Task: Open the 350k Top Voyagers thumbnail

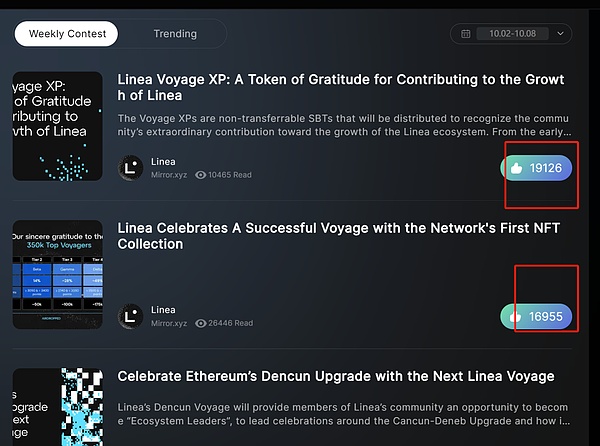Action: click(57, 275)
